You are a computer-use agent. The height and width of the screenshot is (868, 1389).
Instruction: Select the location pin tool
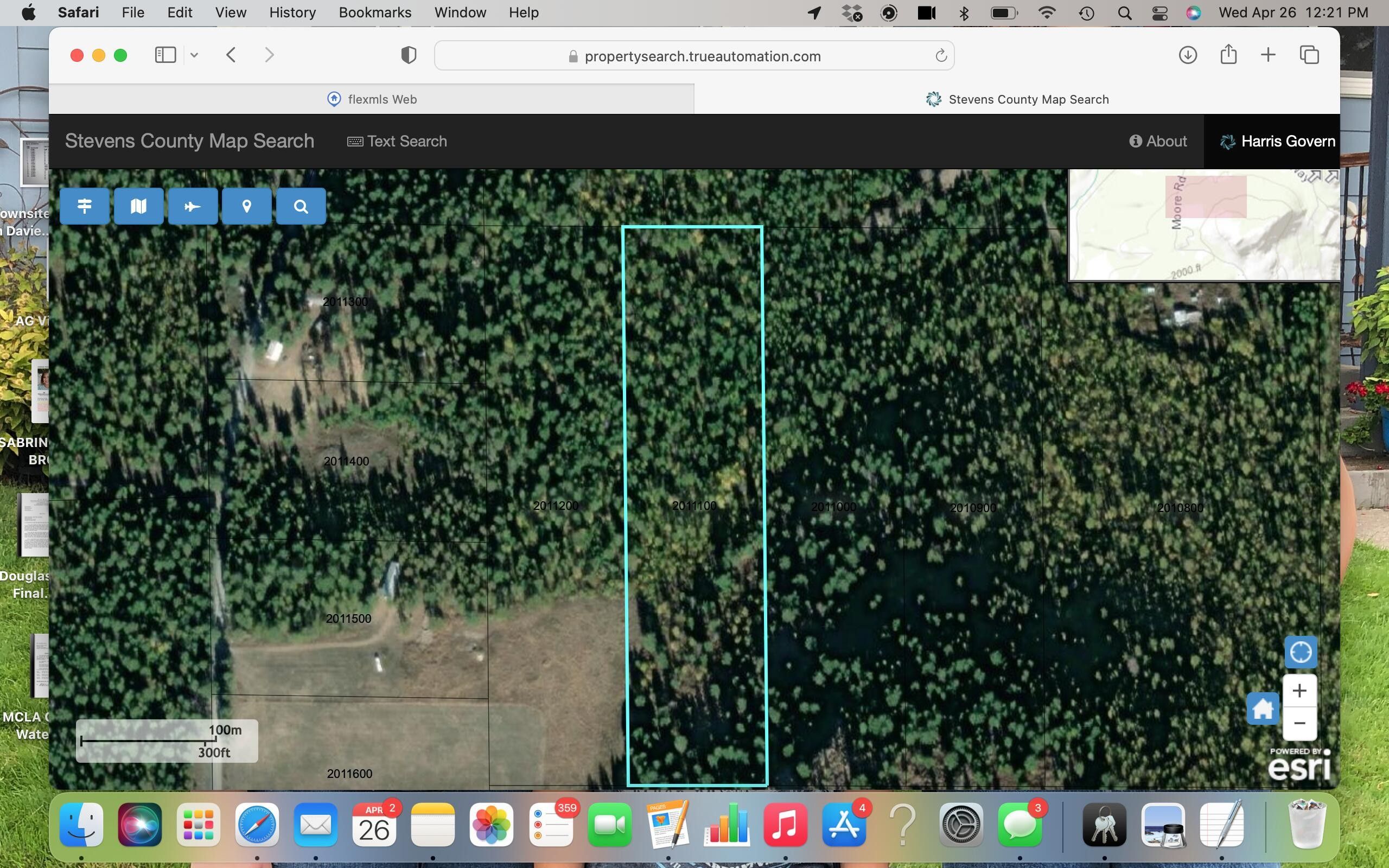coord(247,206)
